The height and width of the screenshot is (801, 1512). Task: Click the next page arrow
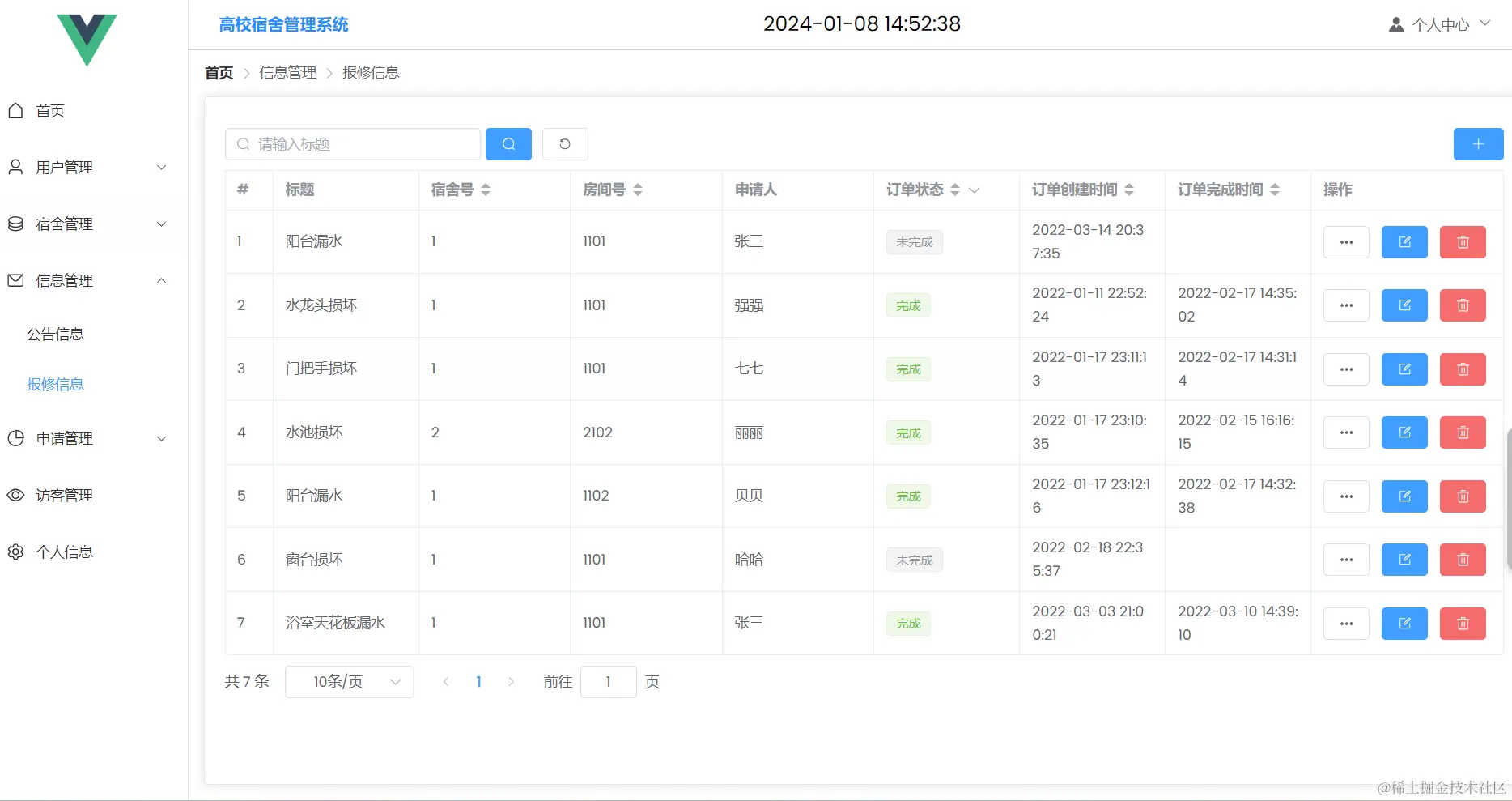coord(511,682)
